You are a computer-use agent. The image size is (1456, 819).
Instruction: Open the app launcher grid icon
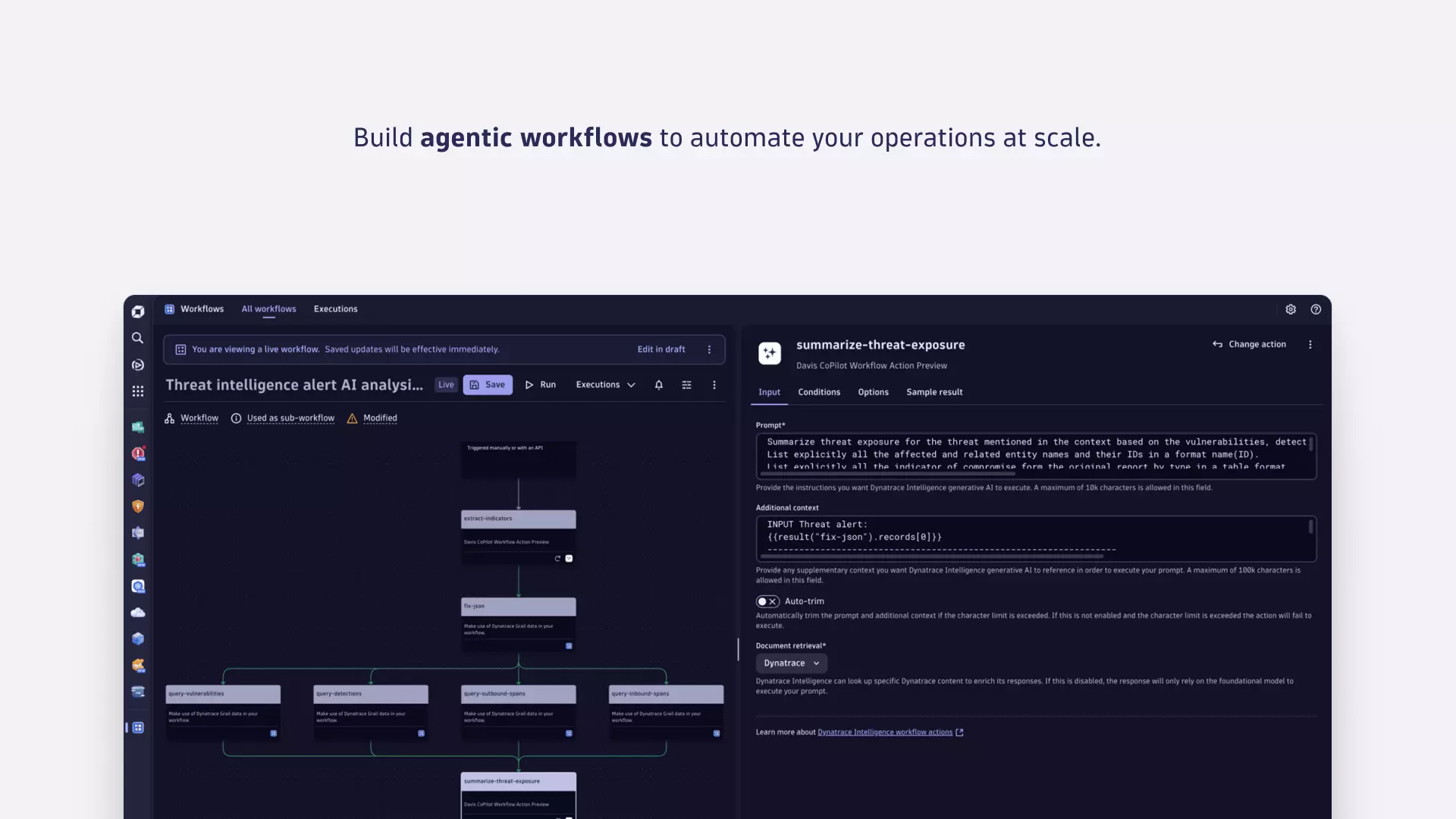tap(137, 391)
